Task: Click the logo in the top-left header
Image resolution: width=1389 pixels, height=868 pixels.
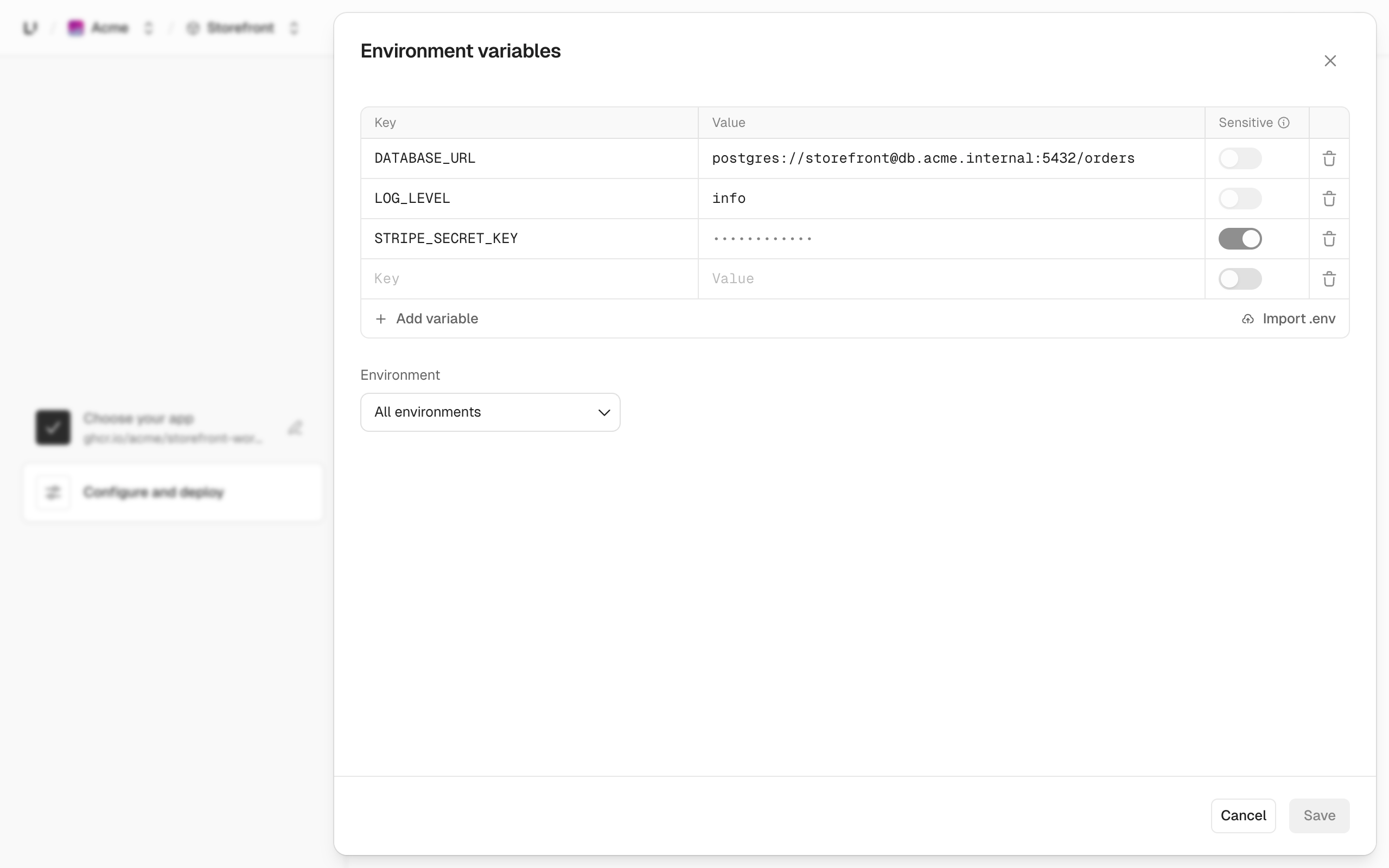Action: (30, 28)
